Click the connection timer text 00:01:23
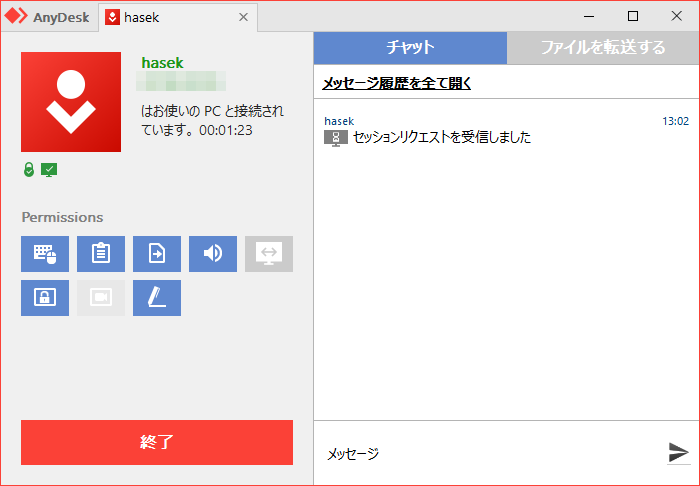Image resolution: width=700 pixels, height=486 pixels. tap(226, 130)
